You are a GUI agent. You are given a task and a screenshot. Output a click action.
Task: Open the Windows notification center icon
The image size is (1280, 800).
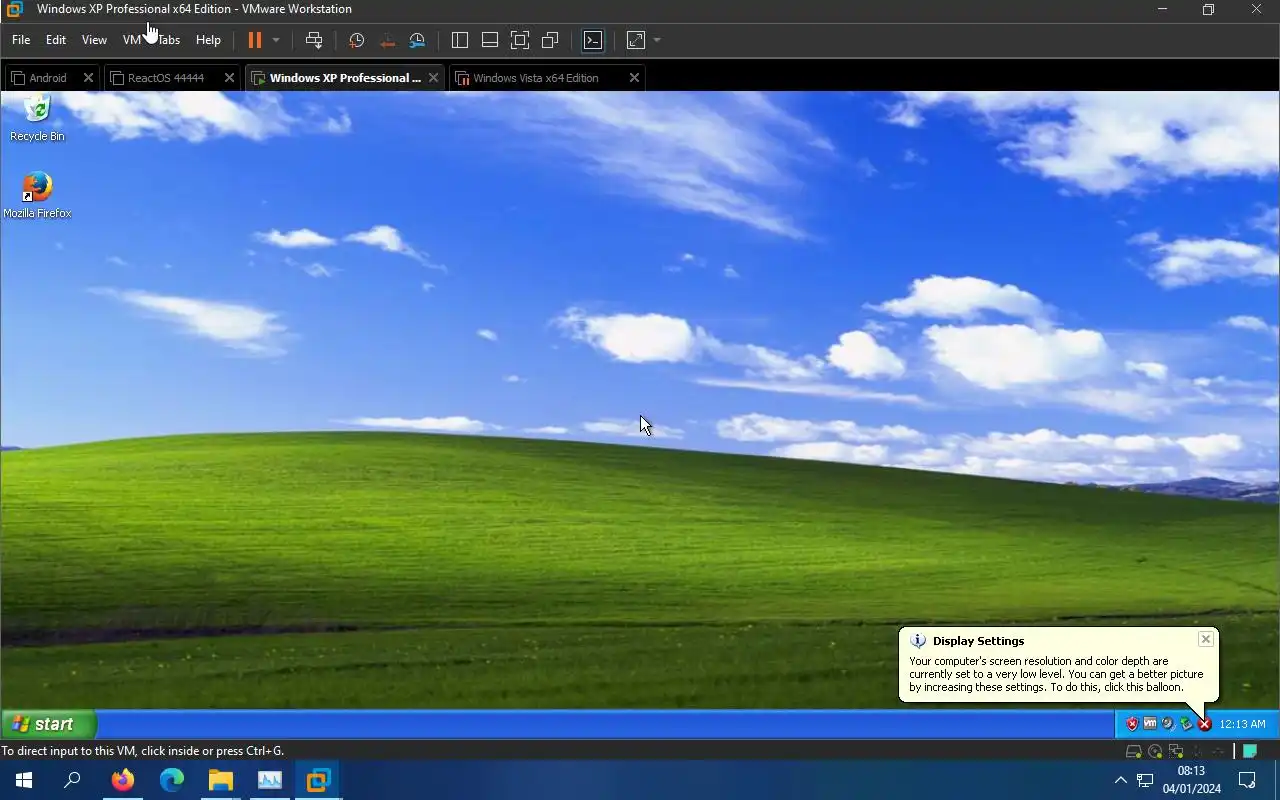pyautogui.click(x=1247, y=780)
